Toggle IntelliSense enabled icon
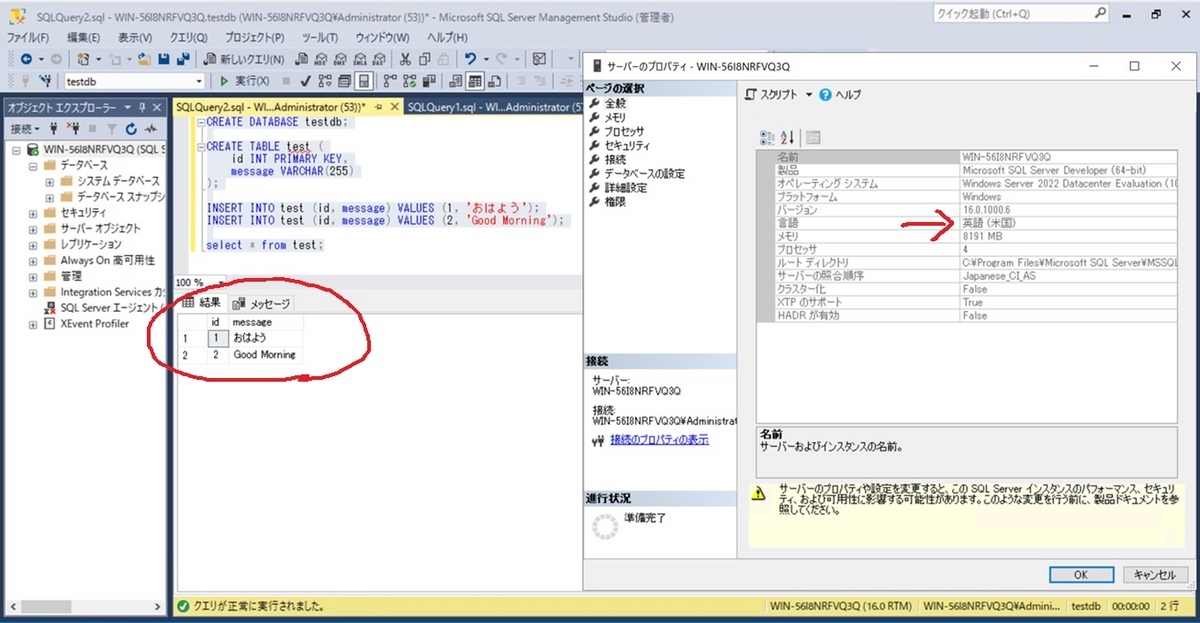This screenshot has height=623, width=1200. pos(364,81)
